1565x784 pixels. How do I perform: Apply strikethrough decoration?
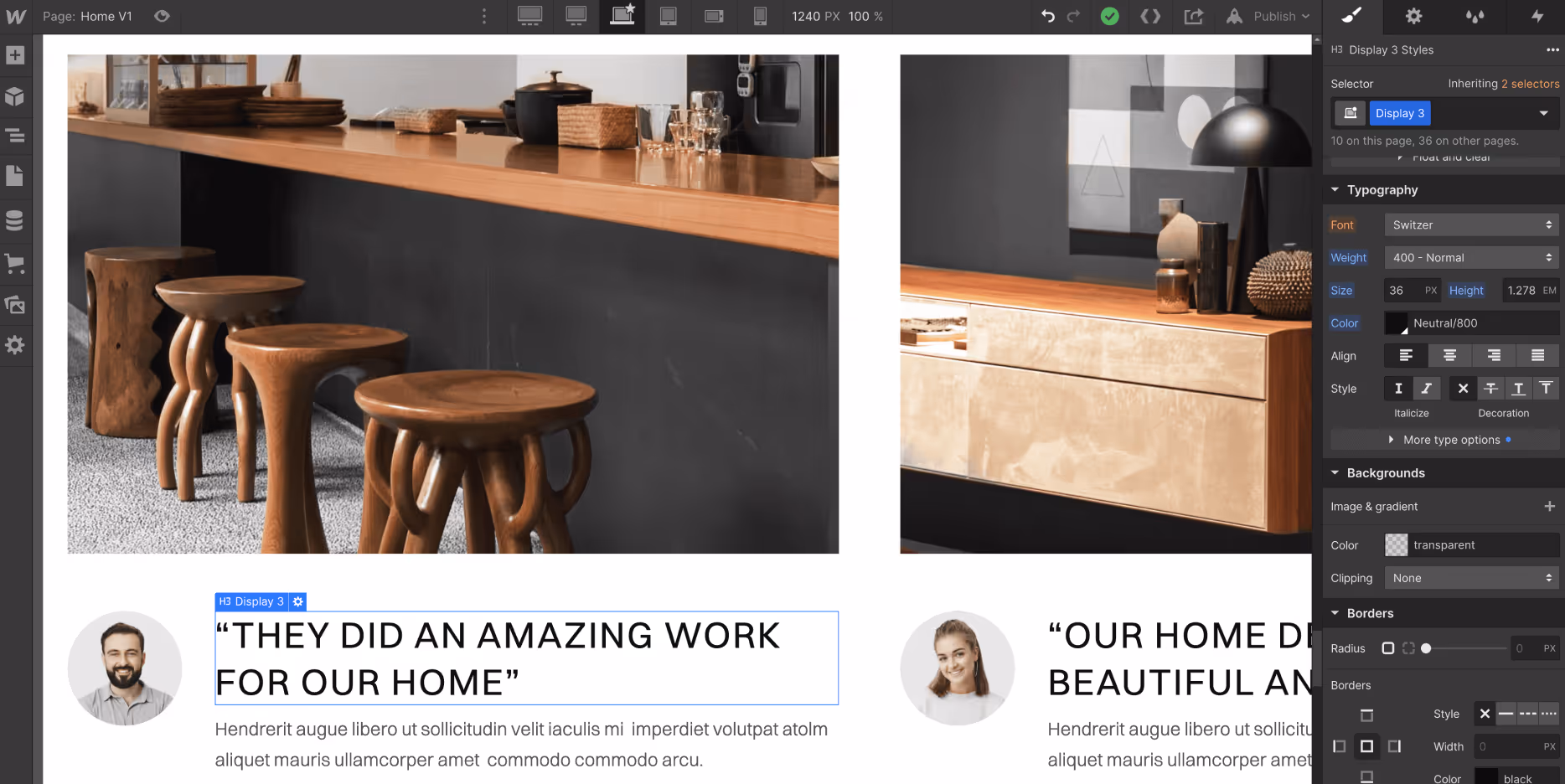[x=1490, y=389]
